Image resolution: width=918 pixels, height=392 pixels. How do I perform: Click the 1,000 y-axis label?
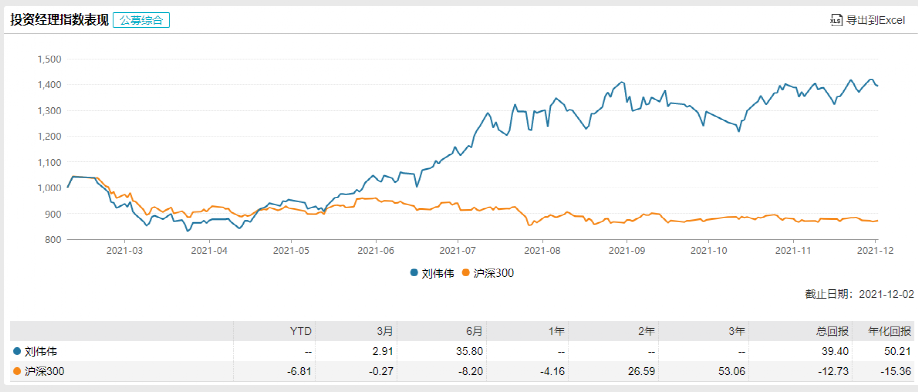pyautogui.click(x=49, y=188)
